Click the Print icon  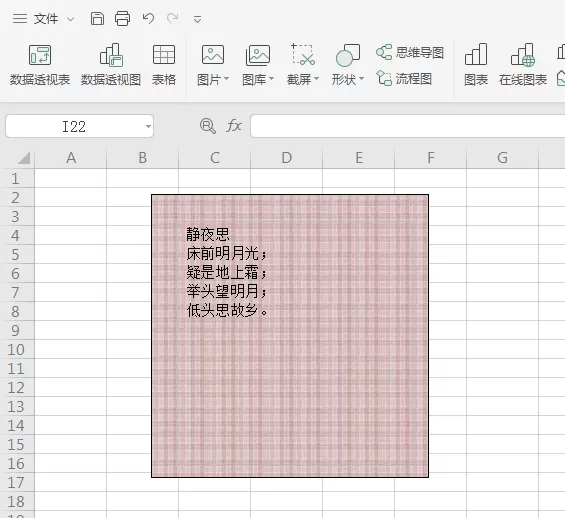click(x=123, y=18)
